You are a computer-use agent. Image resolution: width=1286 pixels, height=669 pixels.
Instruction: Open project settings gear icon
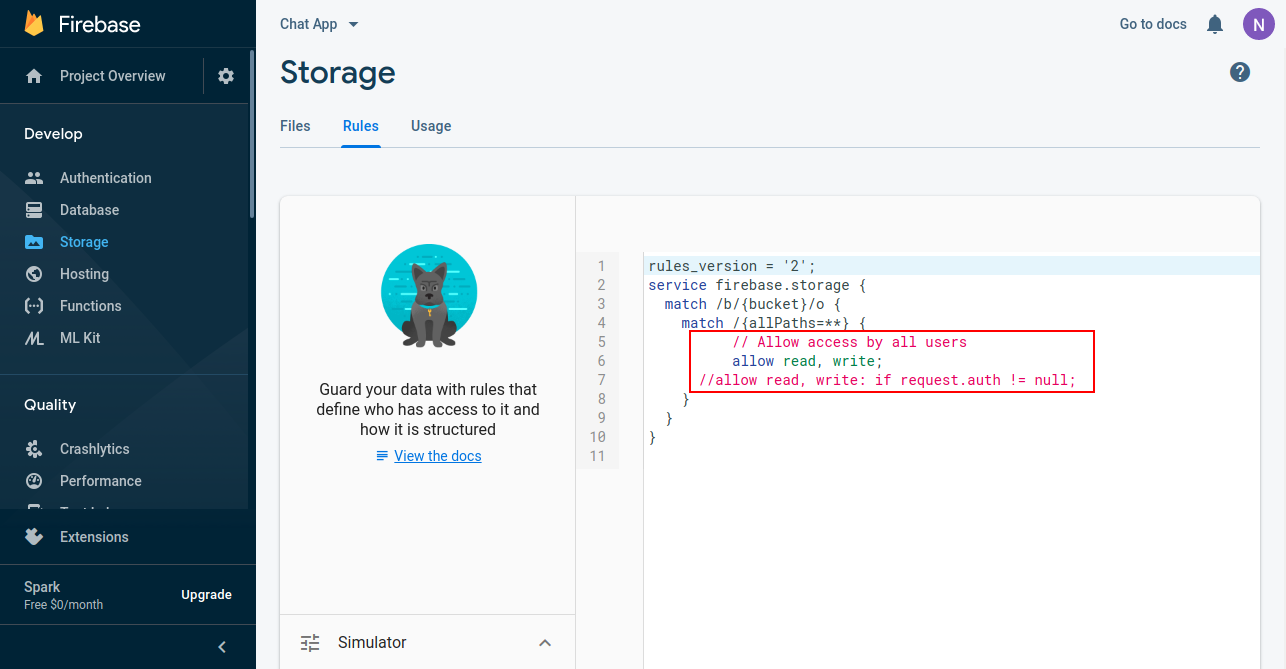pos(226,76)
